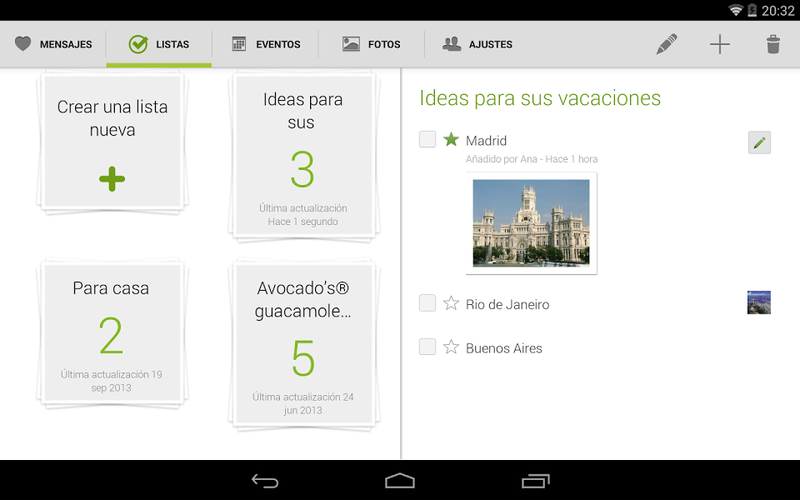This screenshot has width=800, height=500.
Task: Click 'Añadido por Ana - Hace 1 hora'
Action: coord(532,159)
